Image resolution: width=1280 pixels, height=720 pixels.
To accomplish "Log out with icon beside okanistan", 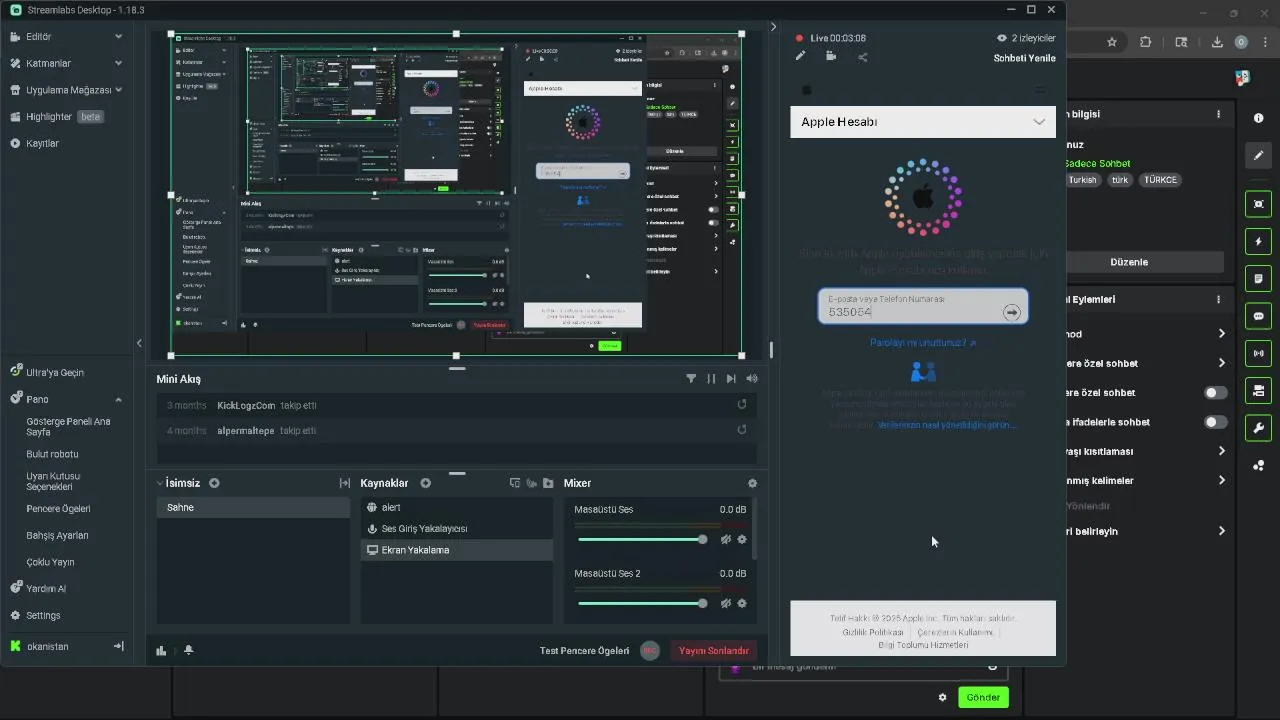I will pos(118,646).
